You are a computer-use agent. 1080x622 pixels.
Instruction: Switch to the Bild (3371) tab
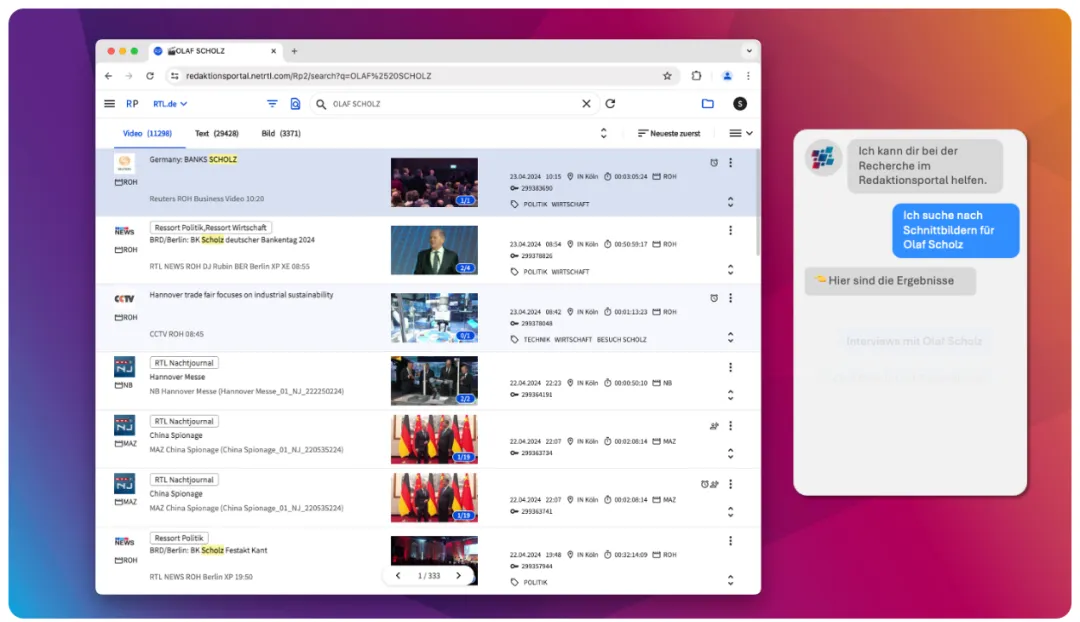point(281,134)
